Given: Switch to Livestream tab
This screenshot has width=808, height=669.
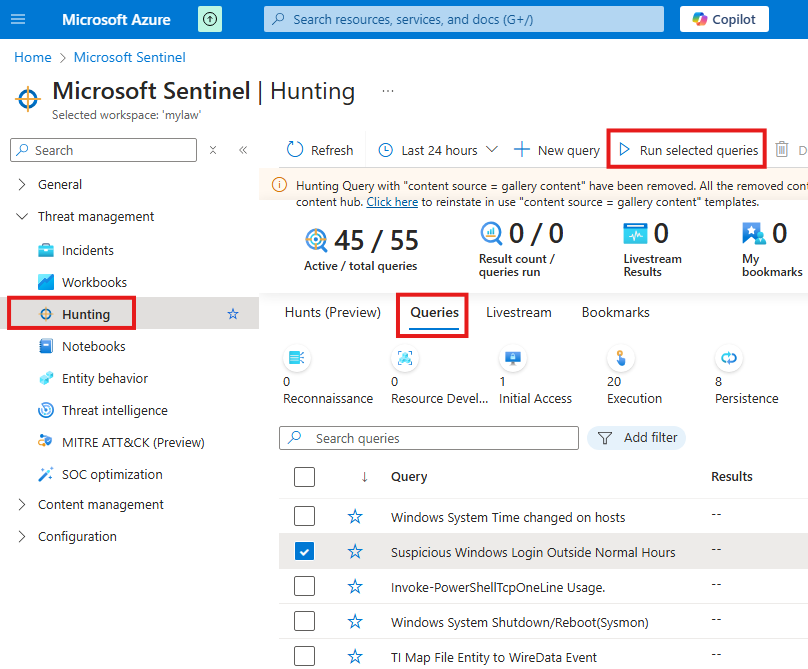Looking at the screenshot, I should pos(518,312).
